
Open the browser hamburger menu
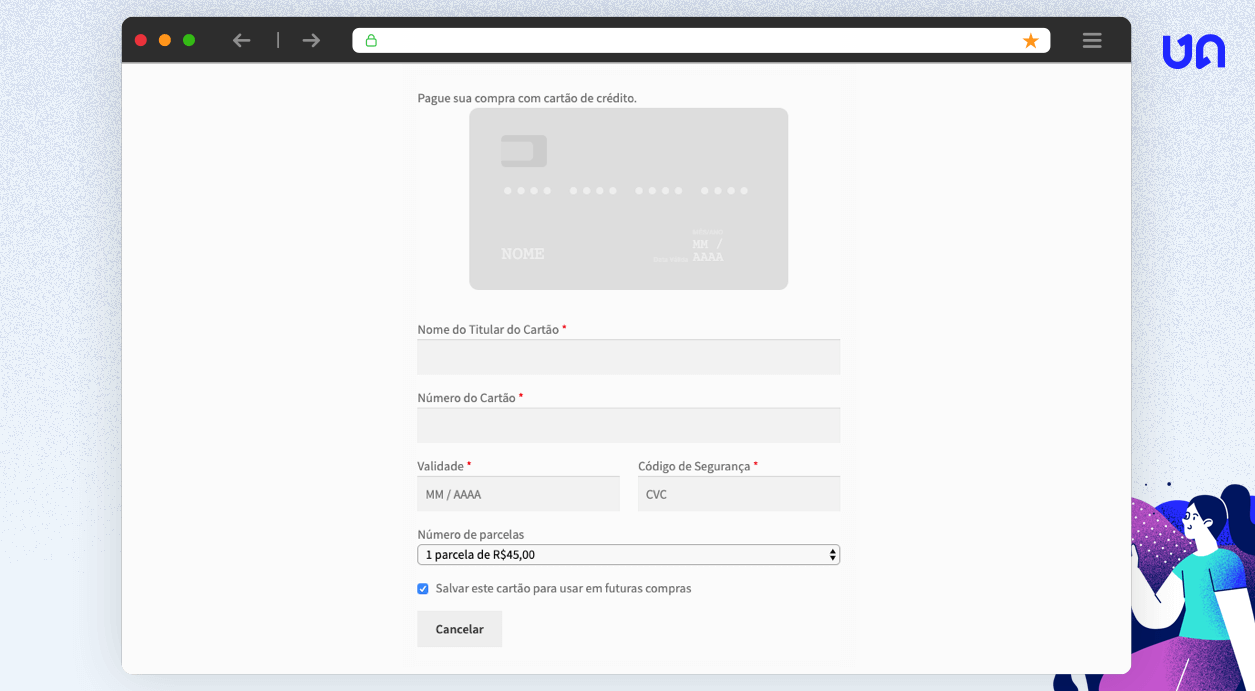(1092, 40)
